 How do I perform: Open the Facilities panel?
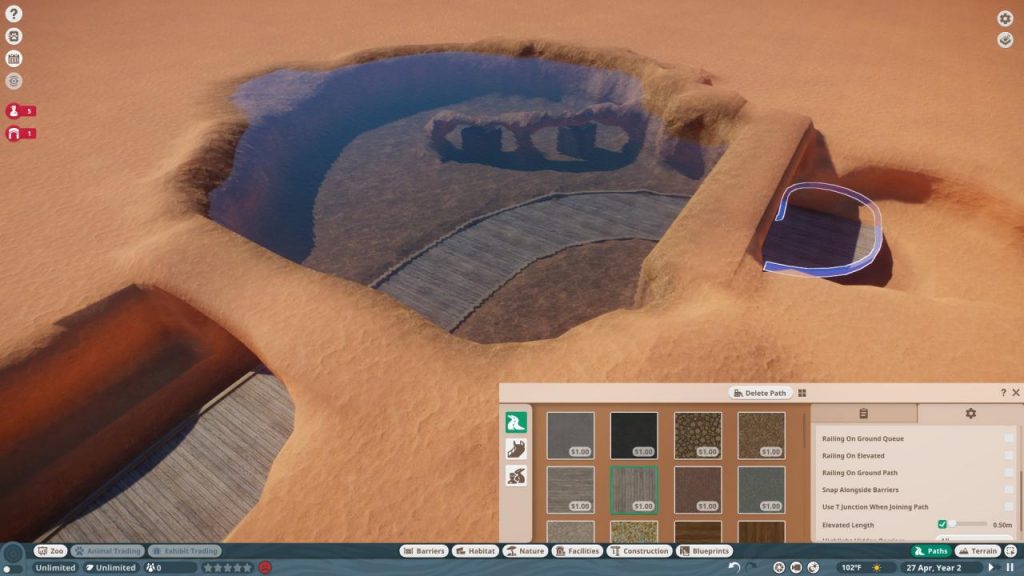click(577, 550)
